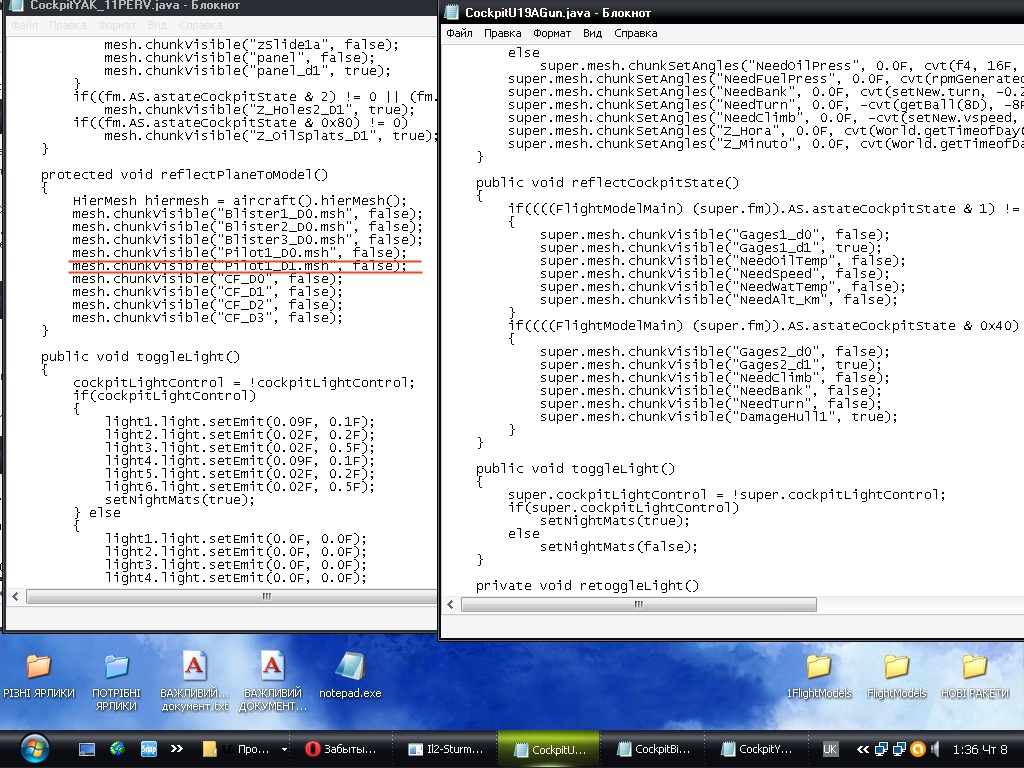The height and width of the screenshot is (768, 1024).
Task: Open the 1FlightModels desktop folder
Action: pos(819,675)
